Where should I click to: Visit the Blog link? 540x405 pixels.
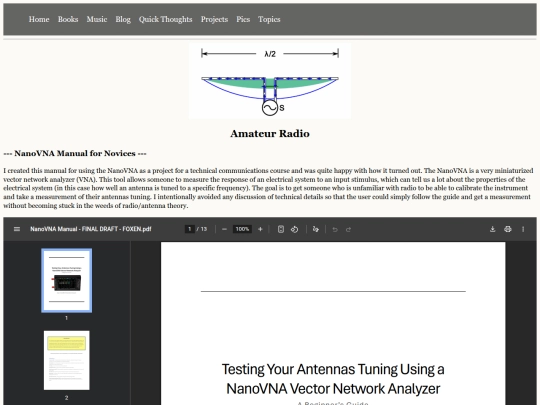[123, 19]
